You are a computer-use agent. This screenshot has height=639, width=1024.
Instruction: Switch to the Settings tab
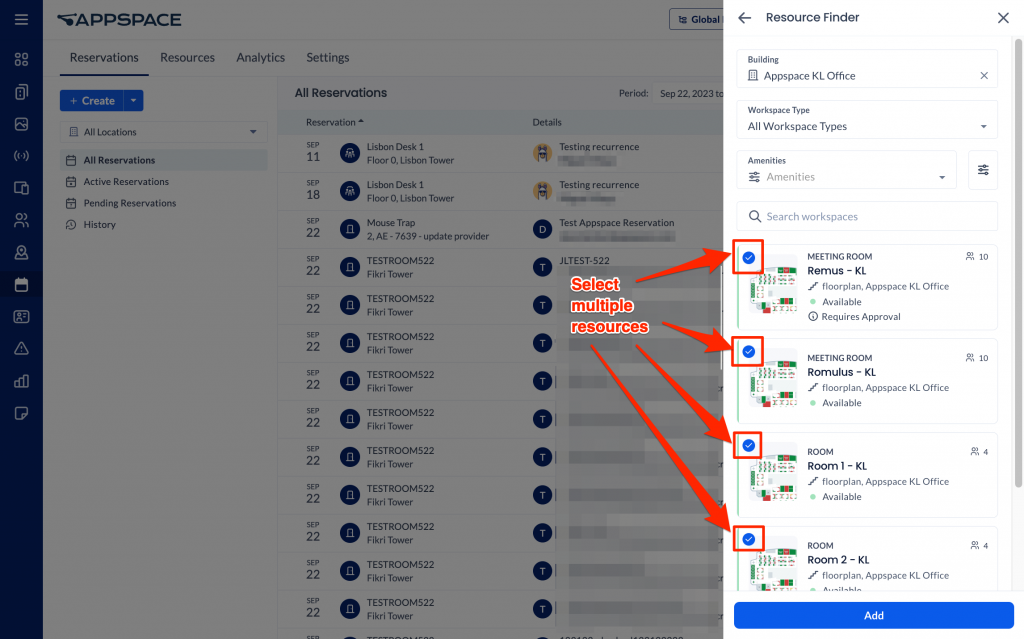[x=328, y=57]
